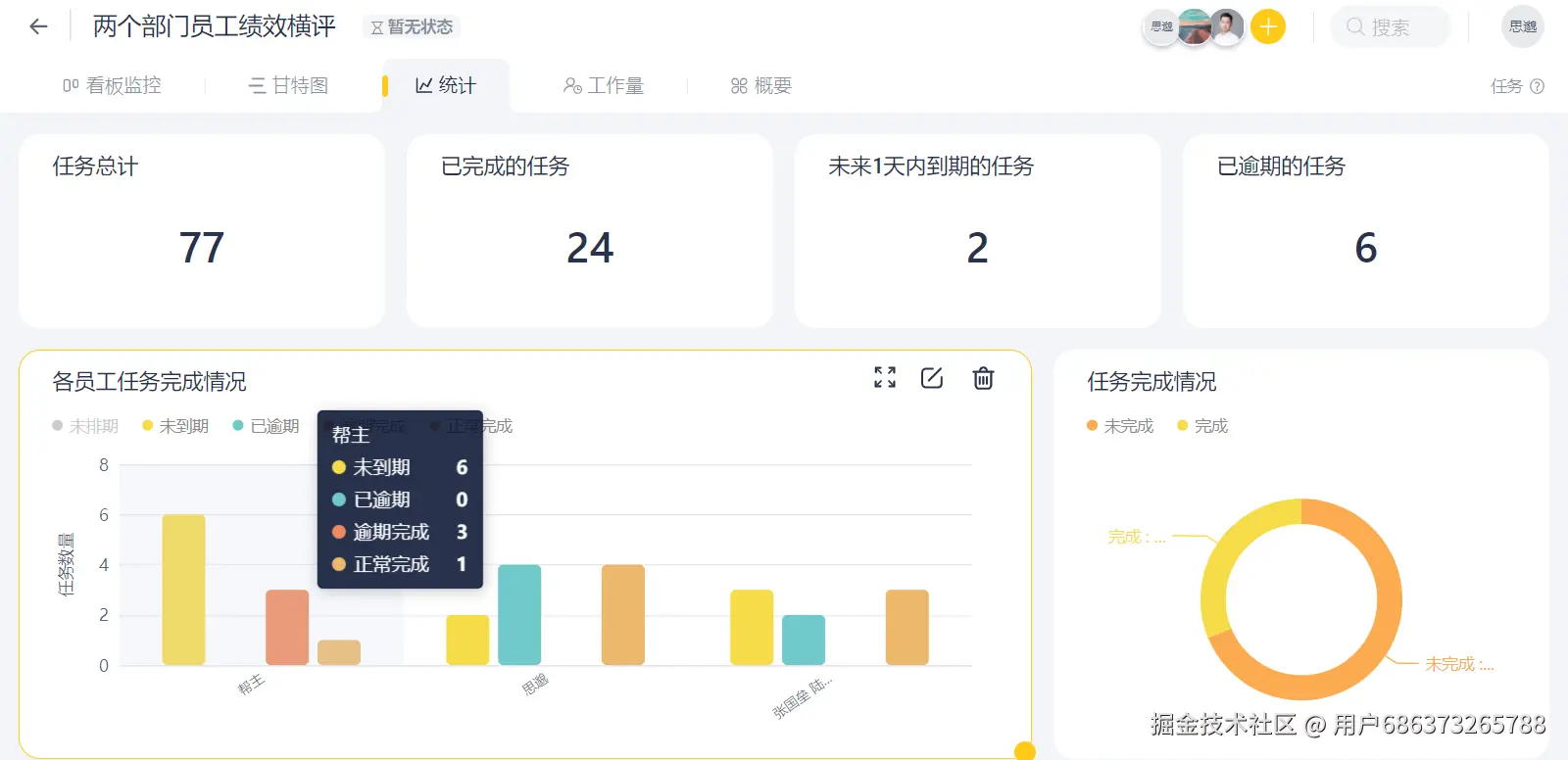The height and width of the screenshot is (760, 1568).
Task: Add a member with yellow plus button
Action: [x=1268, y=27]
